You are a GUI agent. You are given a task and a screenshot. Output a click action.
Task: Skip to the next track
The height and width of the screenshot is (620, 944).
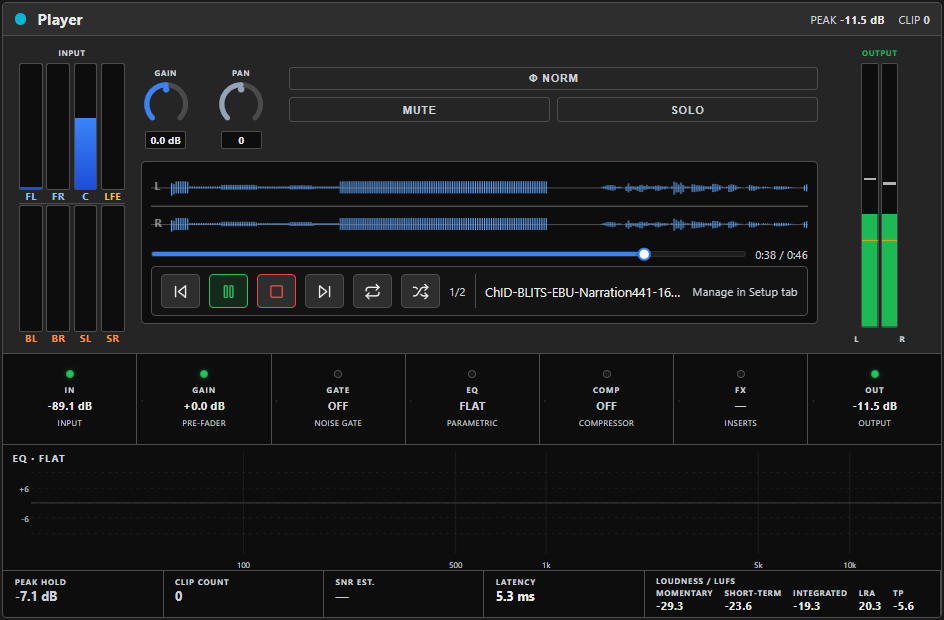(324, 291)
